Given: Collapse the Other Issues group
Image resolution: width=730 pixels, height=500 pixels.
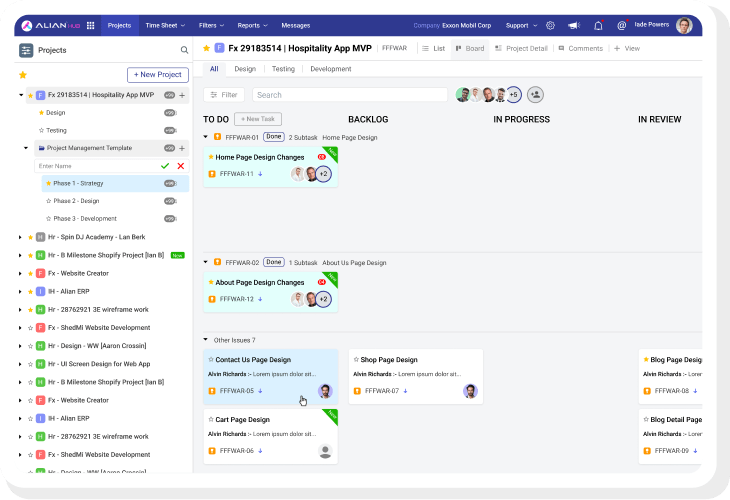Looking at the screenshot, I should (x=205, y=339).
